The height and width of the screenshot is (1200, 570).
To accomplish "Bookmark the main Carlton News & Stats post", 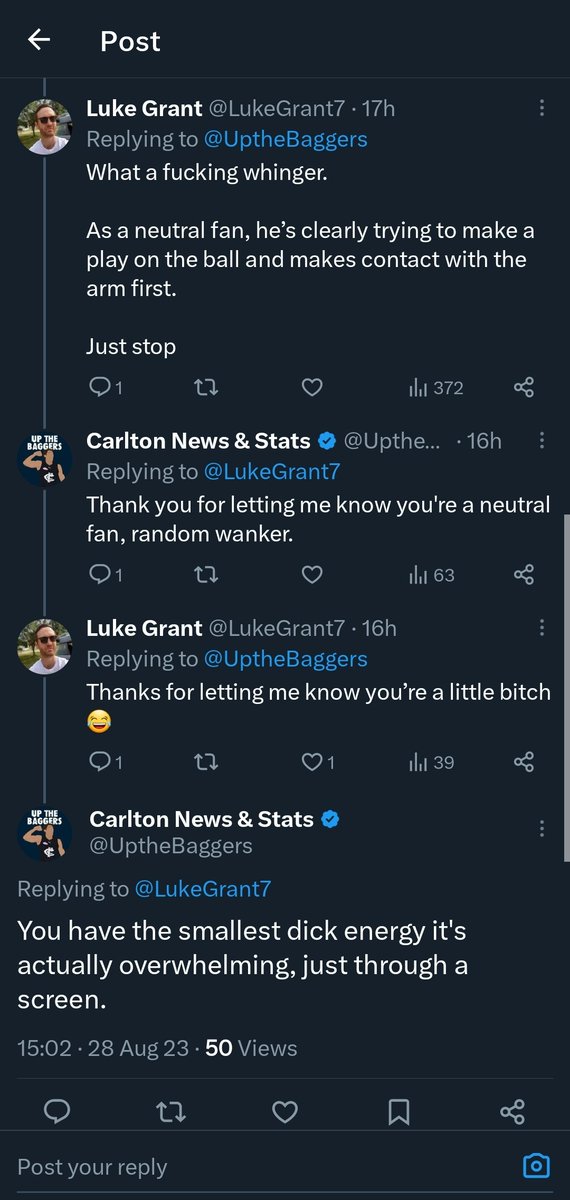I will pos(398,1111).
